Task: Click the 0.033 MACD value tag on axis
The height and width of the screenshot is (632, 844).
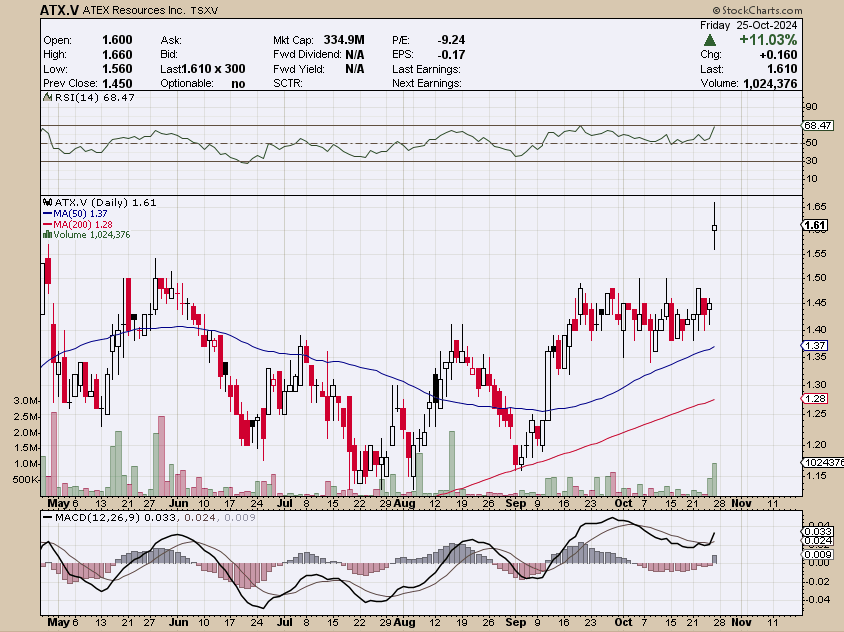Action: (818, 532)
